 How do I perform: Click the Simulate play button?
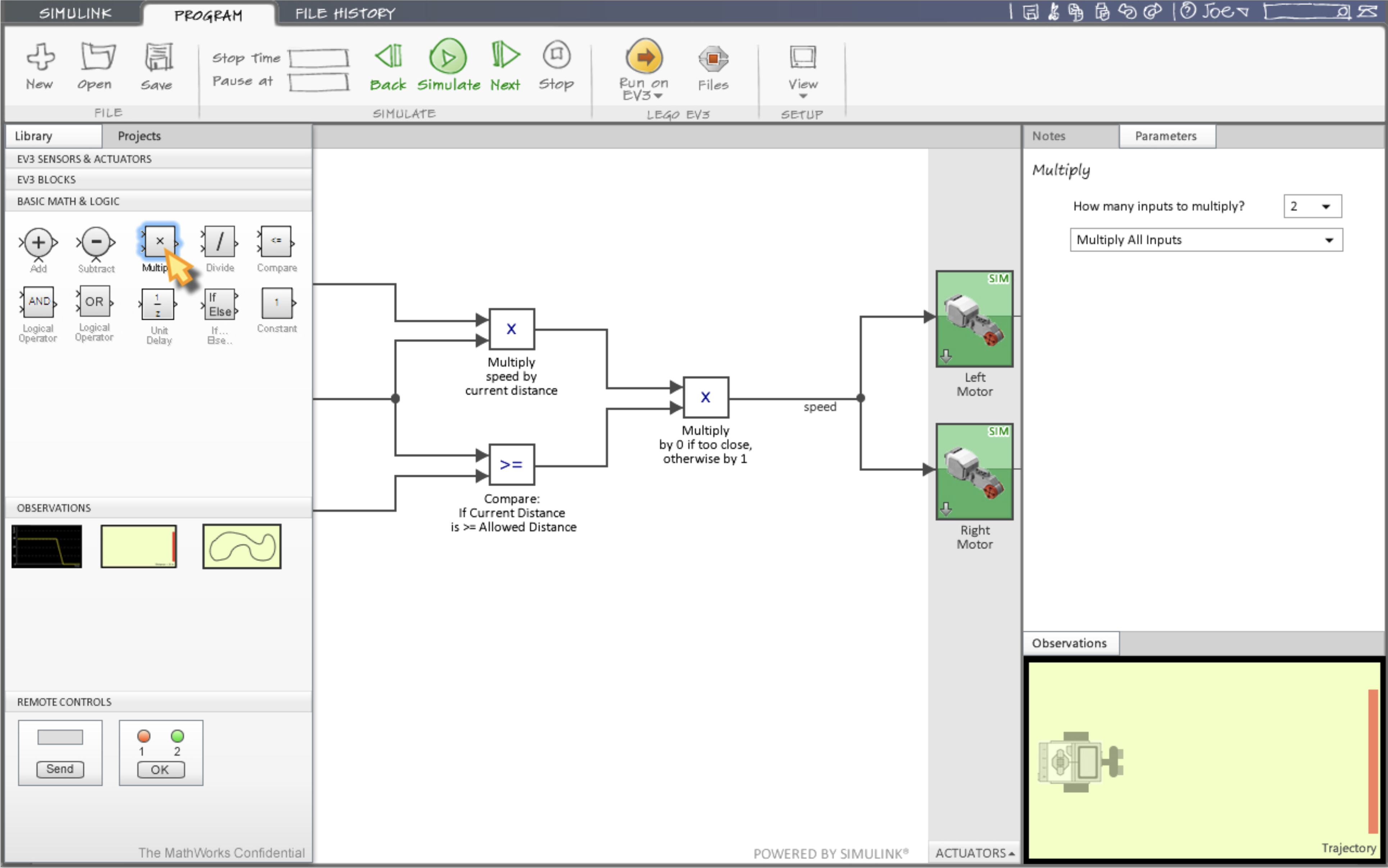[x=448, y=57]
